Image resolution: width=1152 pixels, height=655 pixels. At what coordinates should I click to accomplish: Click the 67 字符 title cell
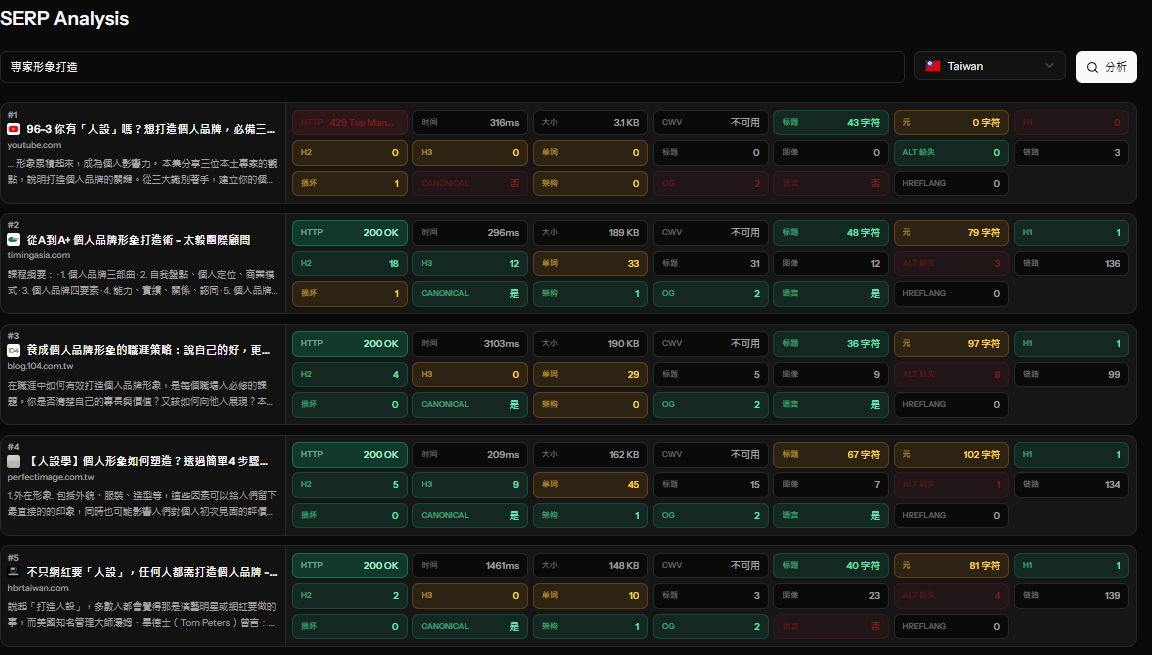point(831,455)
